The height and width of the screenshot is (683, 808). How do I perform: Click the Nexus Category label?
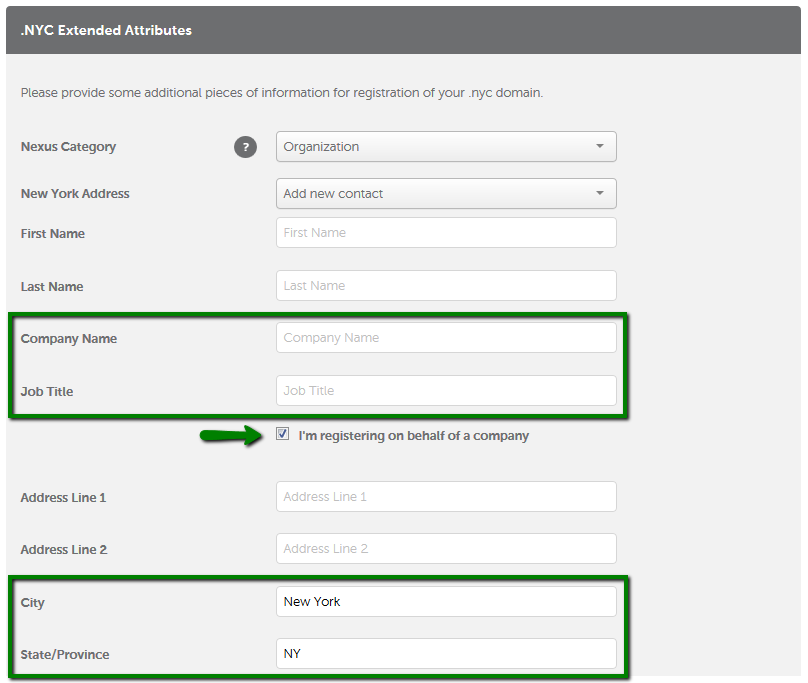(68, 147)
